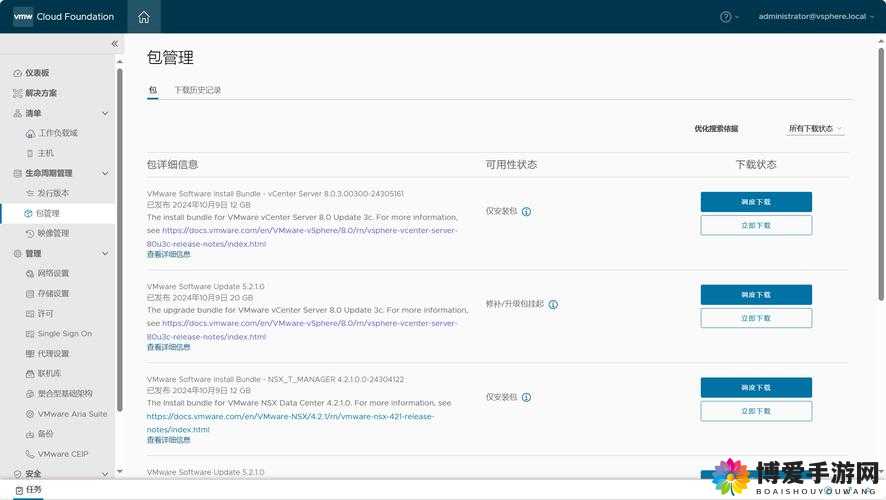
Task: Click 优化搜索依据 label
Action: [716, 129]
